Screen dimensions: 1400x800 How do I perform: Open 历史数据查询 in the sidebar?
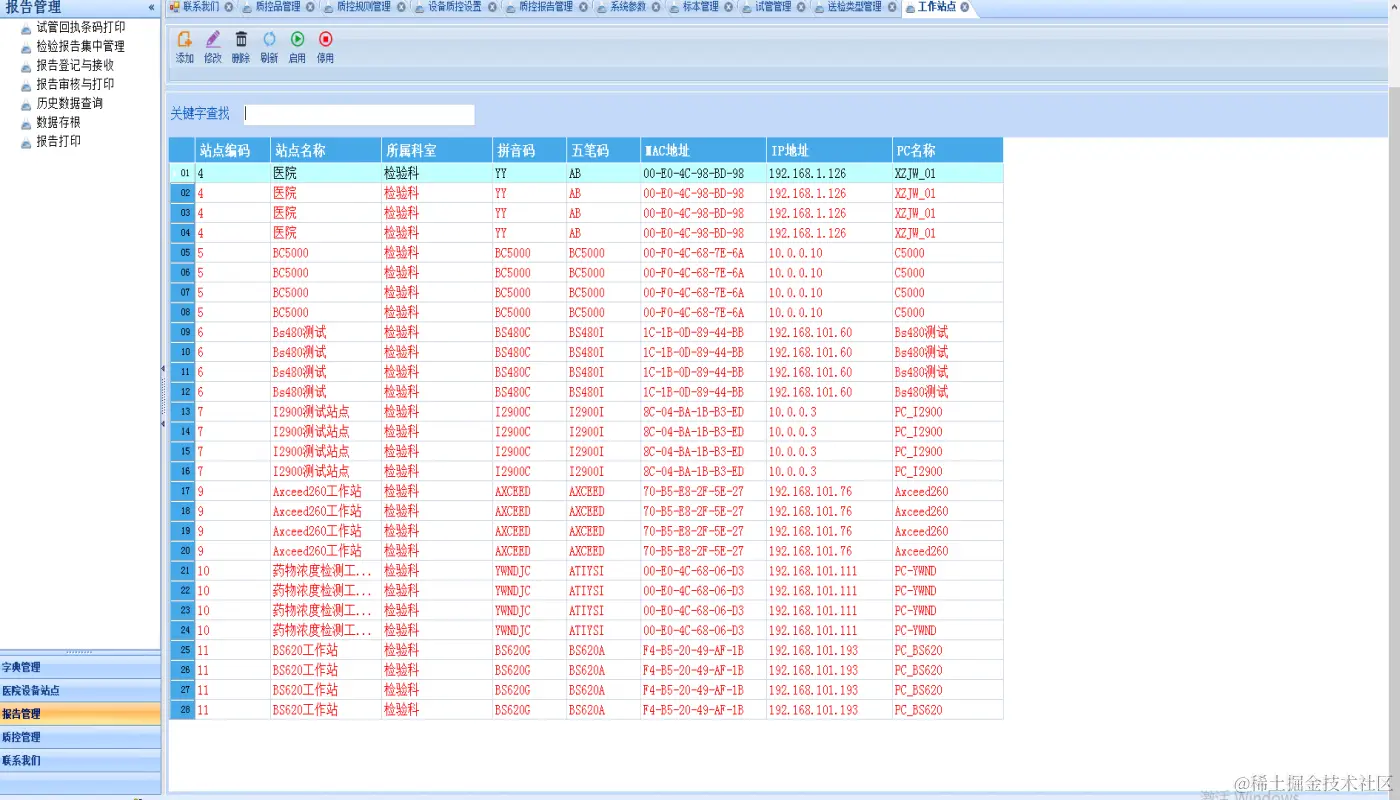tap(69, 103)
